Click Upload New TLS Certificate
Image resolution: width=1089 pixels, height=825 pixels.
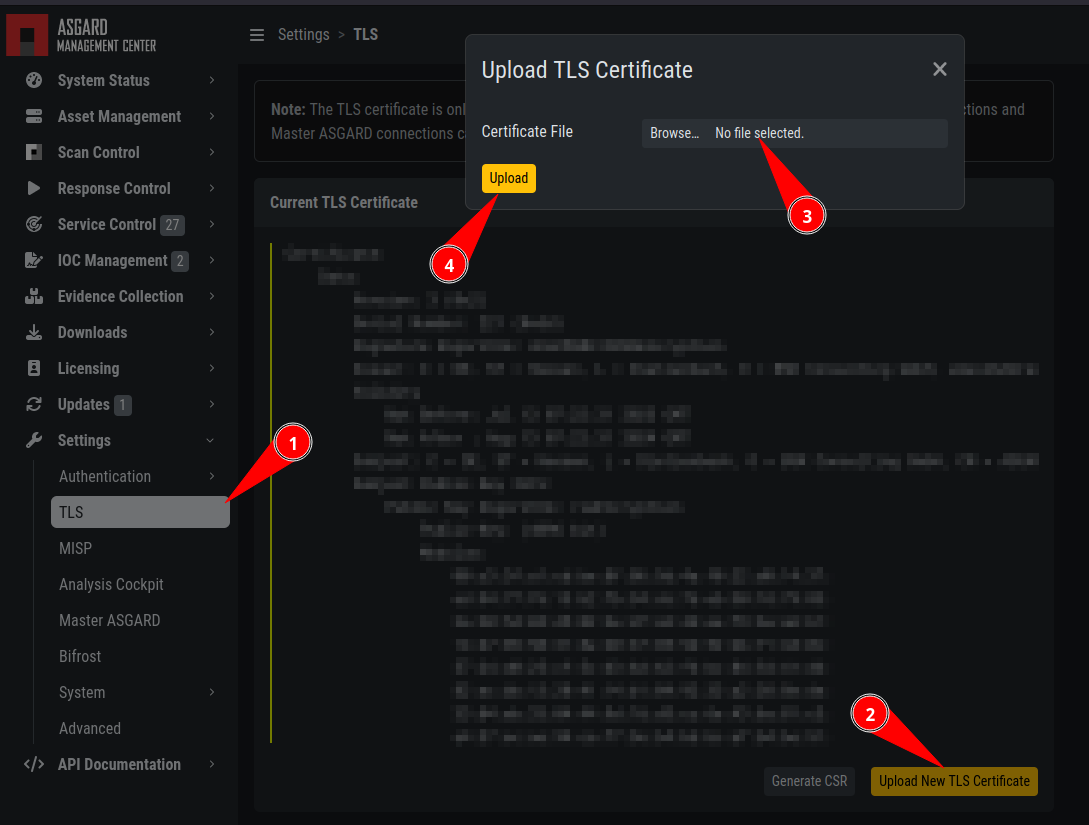[953, 781]
